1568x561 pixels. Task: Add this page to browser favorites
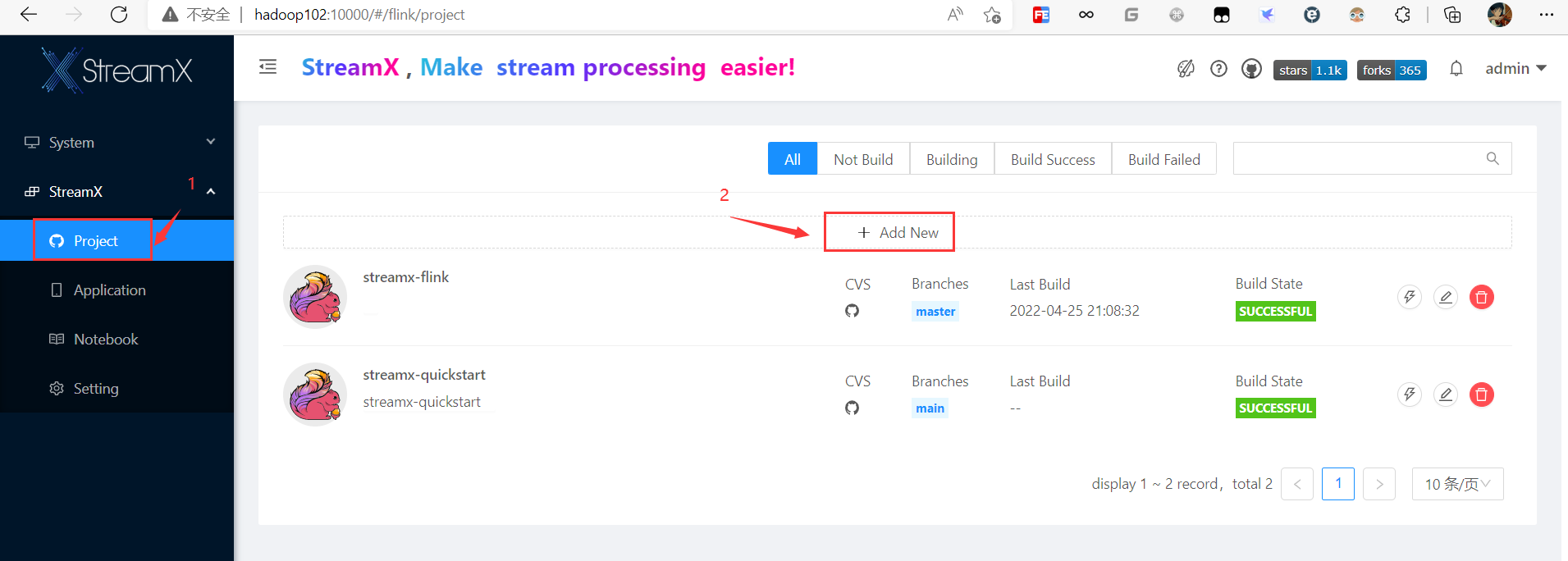(992, 15)
